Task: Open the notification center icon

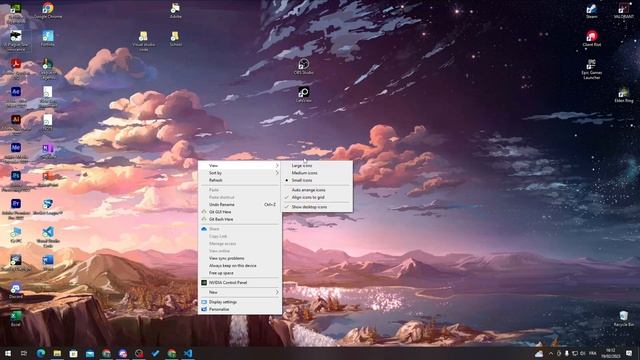Action: click(629, 353)
